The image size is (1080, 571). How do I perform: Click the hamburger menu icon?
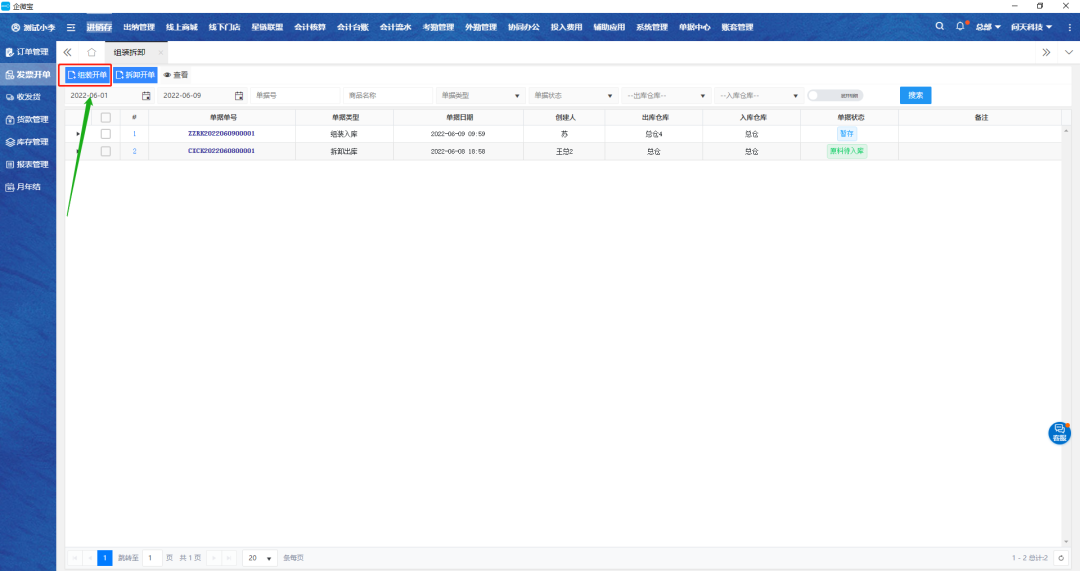tap(71, 27)
